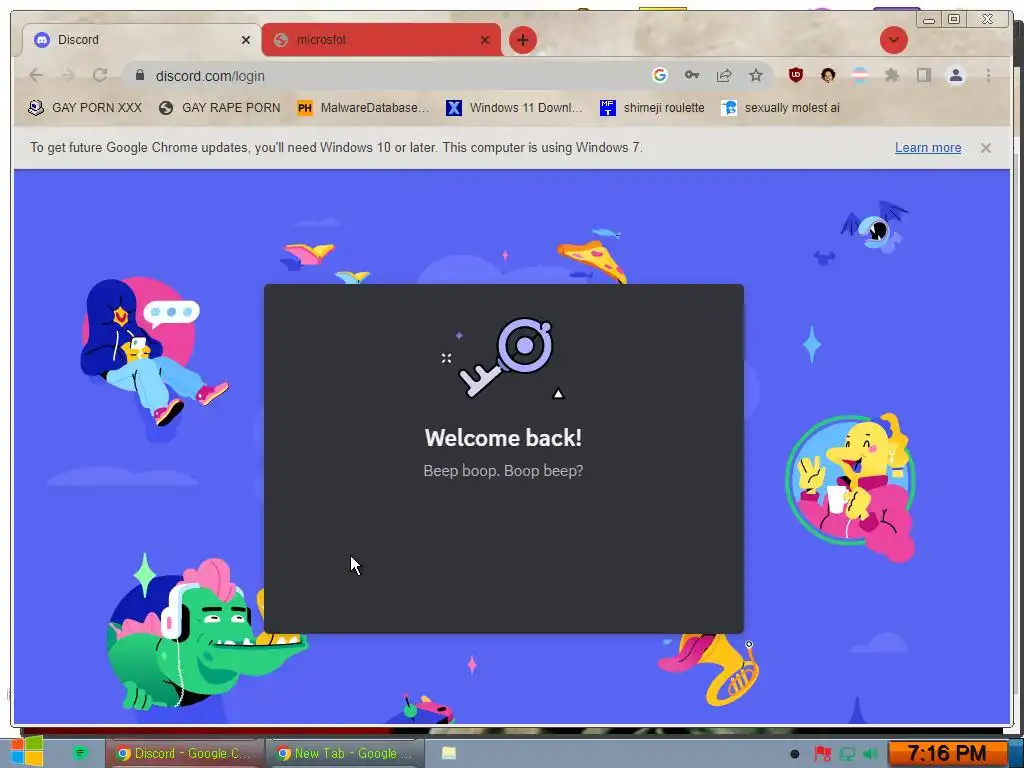1024x768 pixels.
Task: Toggle the Chrome side panel
Action: point(923,76)
